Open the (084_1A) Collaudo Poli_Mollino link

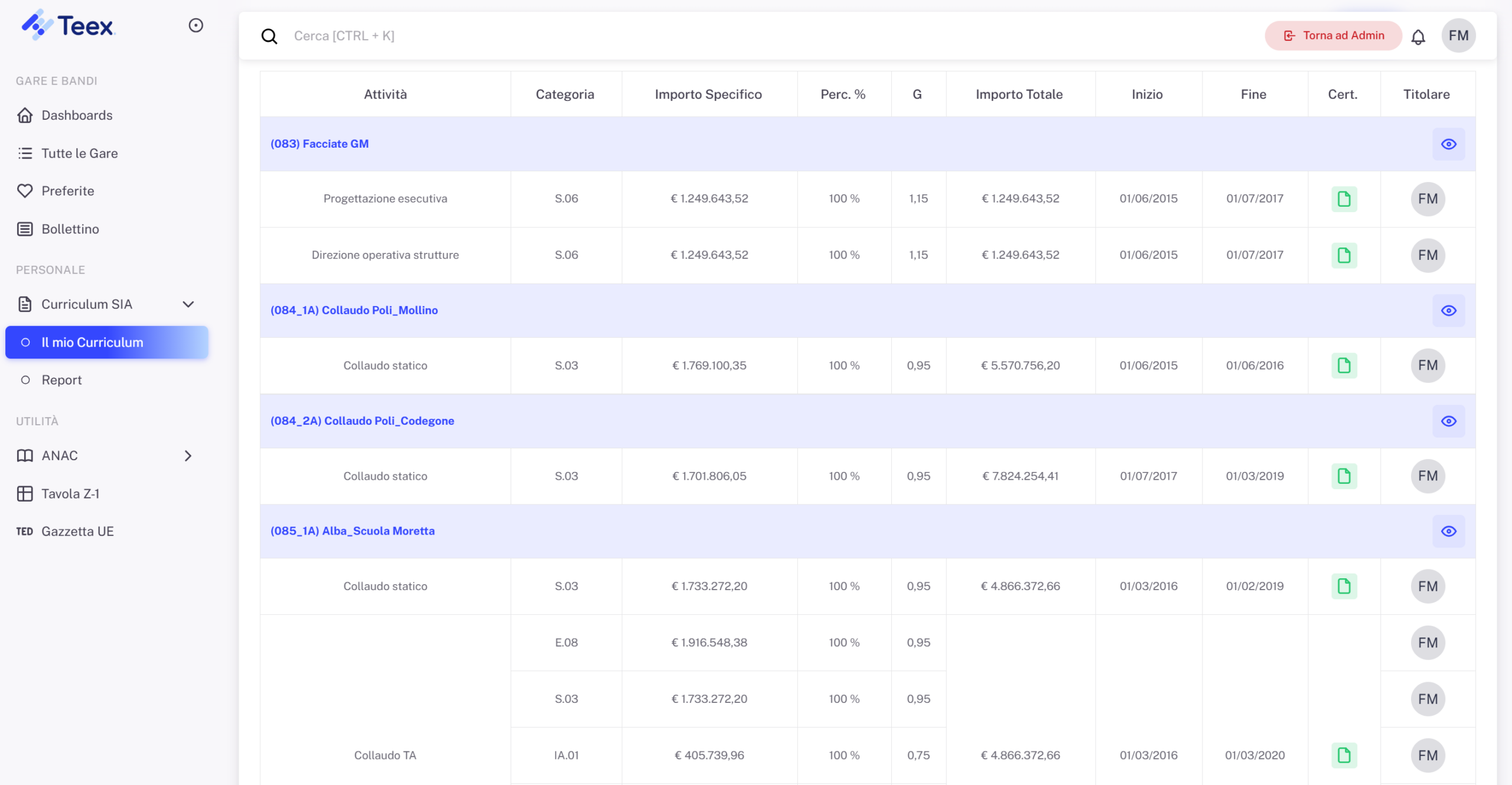pyautogui.click(x=354, y=310)
